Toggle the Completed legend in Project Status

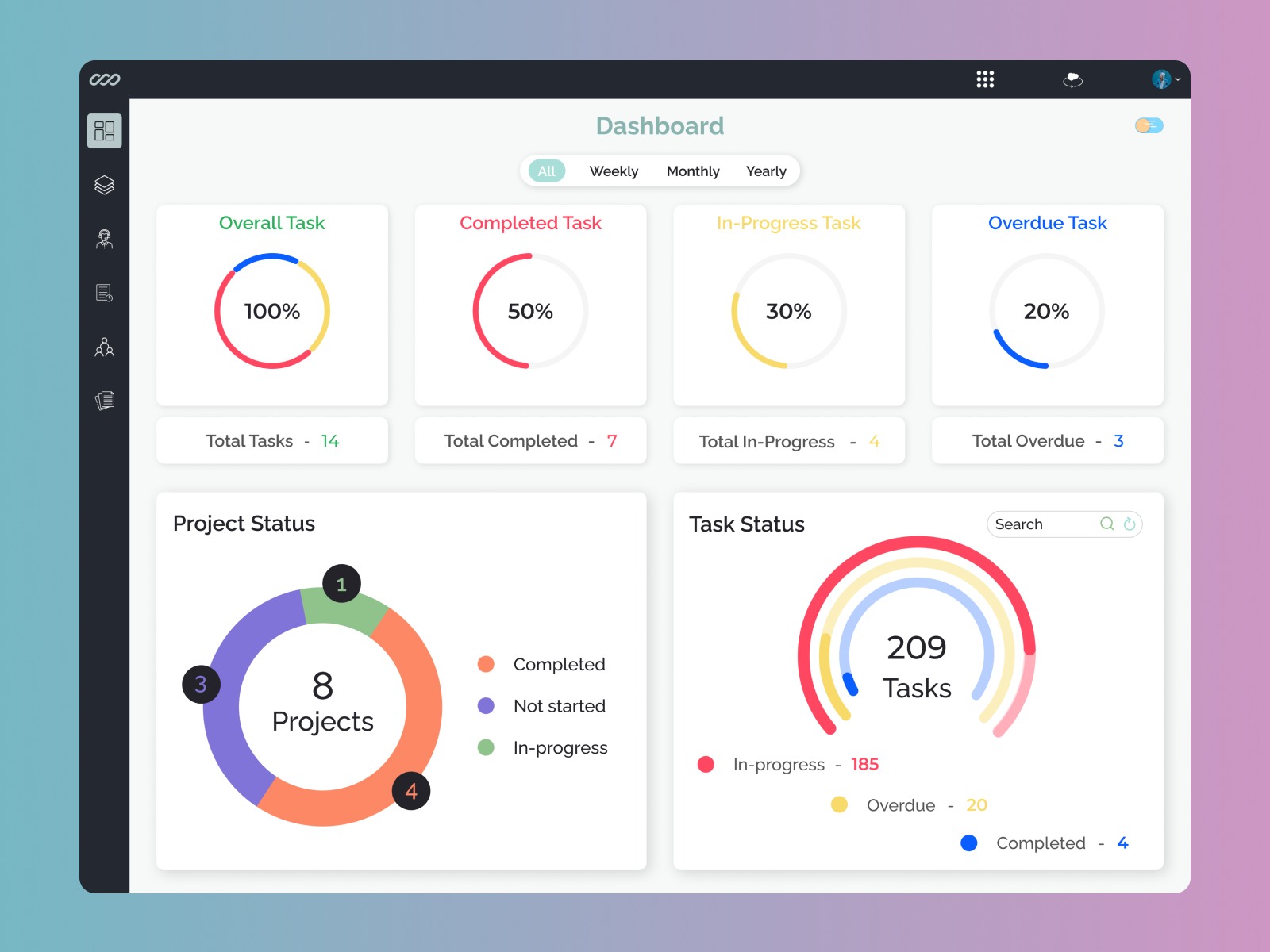486,664
